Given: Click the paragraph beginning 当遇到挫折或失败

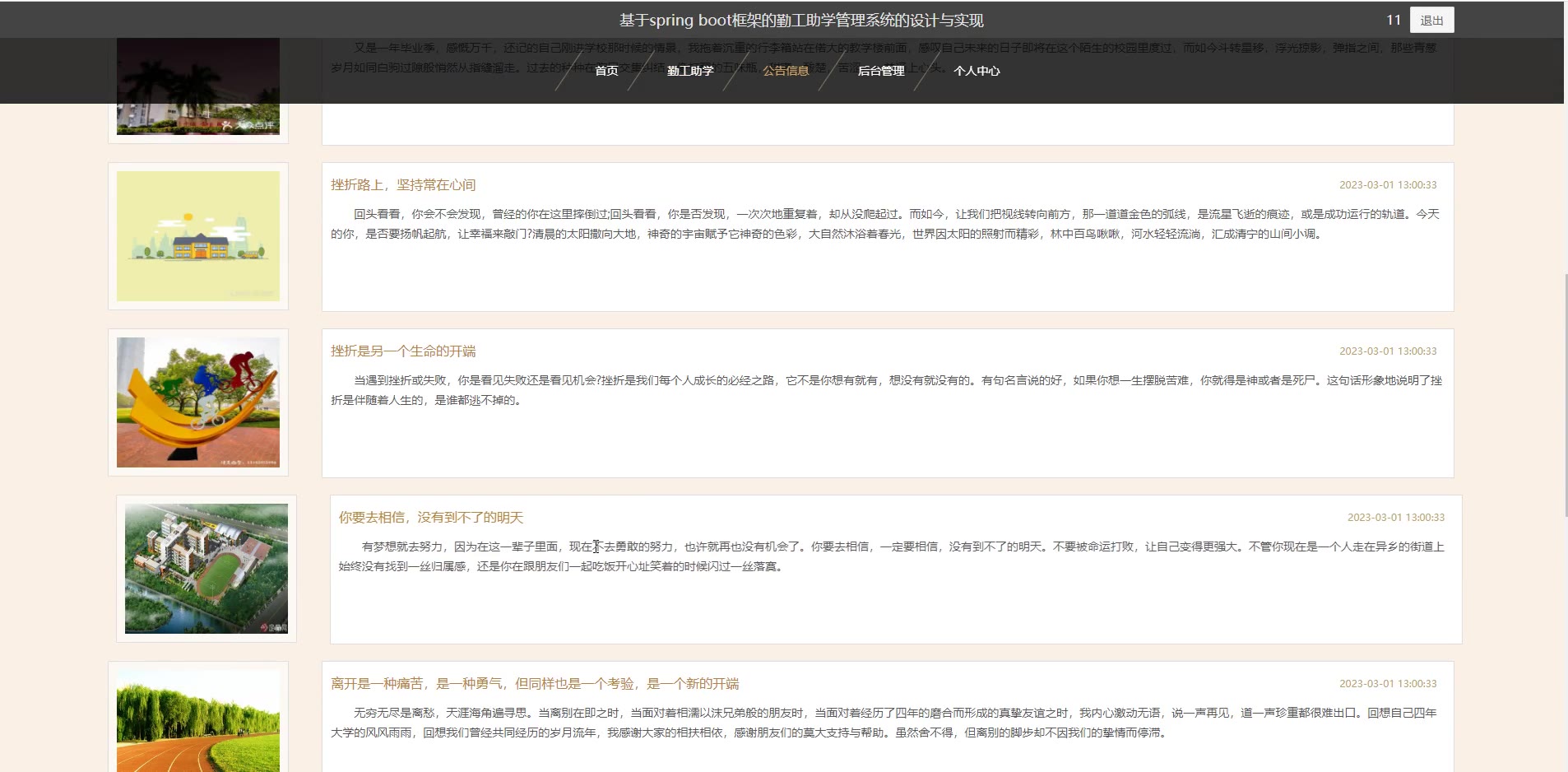Looking at the screenshot, I should [886, 390].
